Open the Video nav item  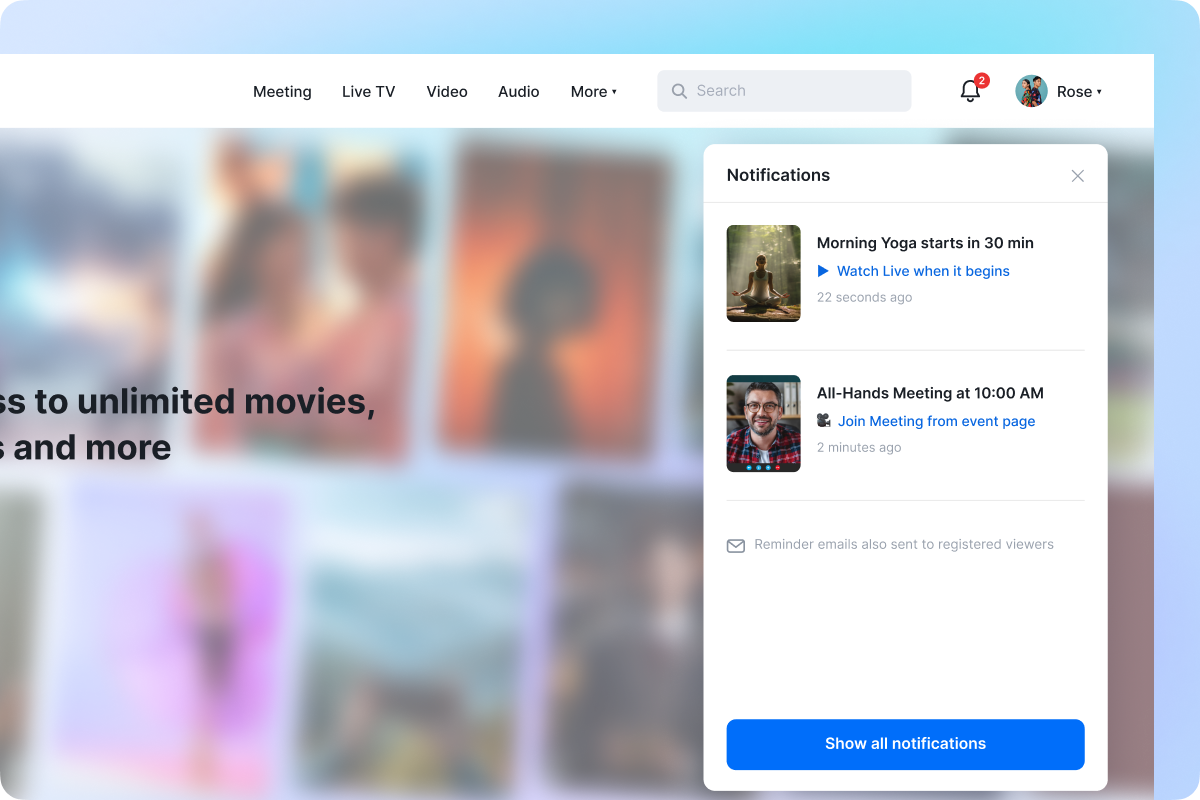point(447,91)
